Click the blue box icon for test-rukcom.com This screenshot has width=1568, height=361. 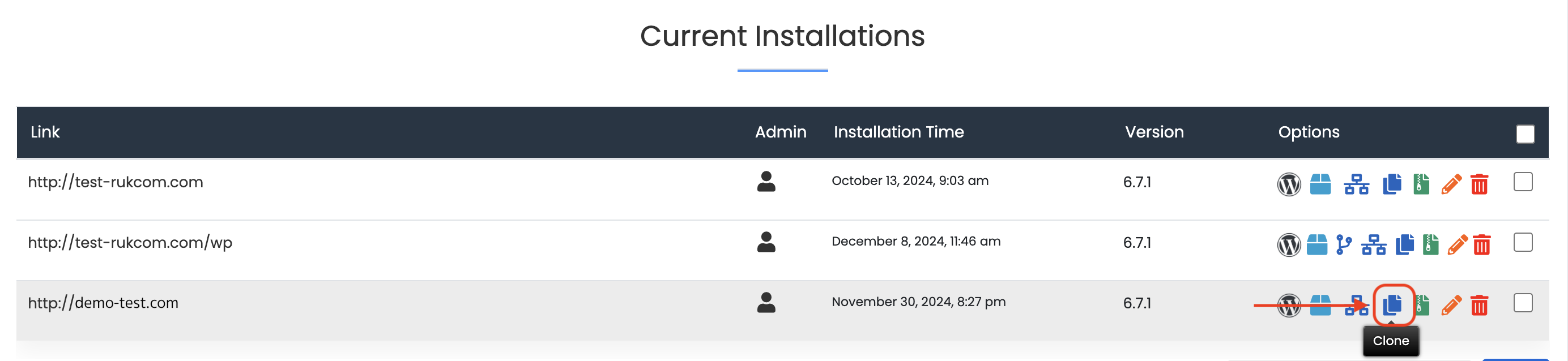point(1320,184)
